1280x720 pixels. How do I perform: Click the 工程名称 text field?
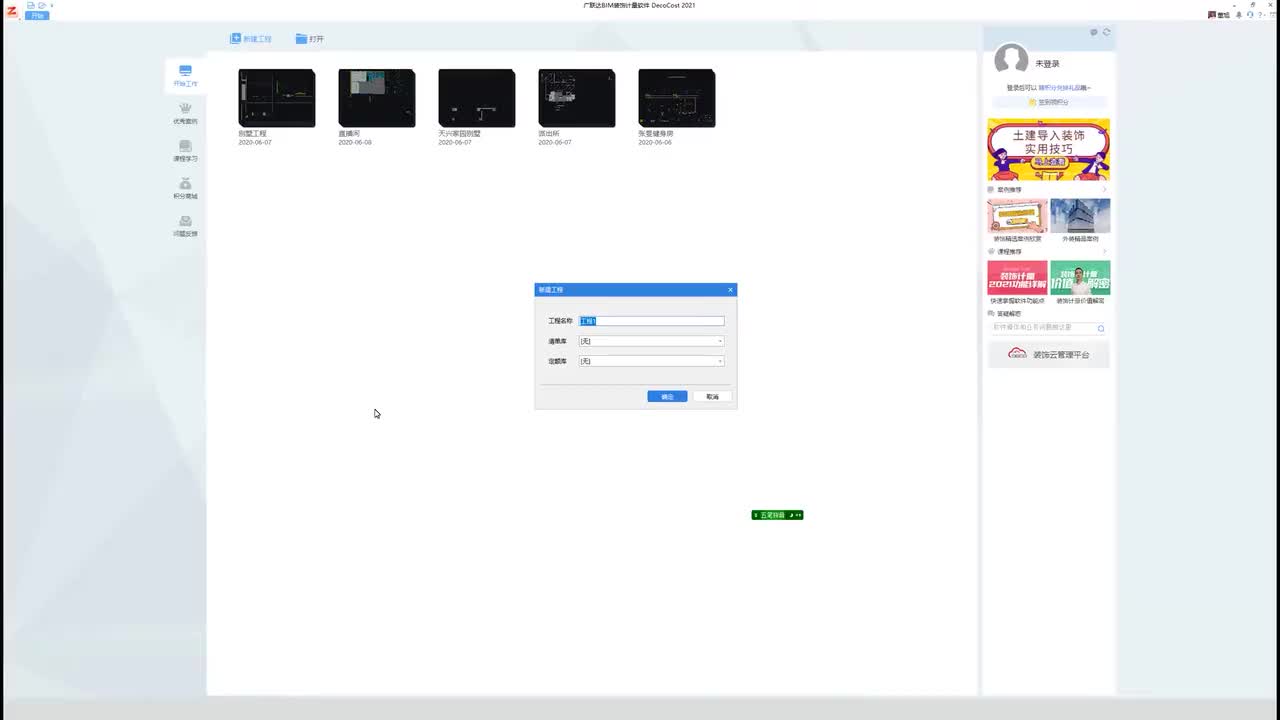pyautogui.click(x=651, y=321)
